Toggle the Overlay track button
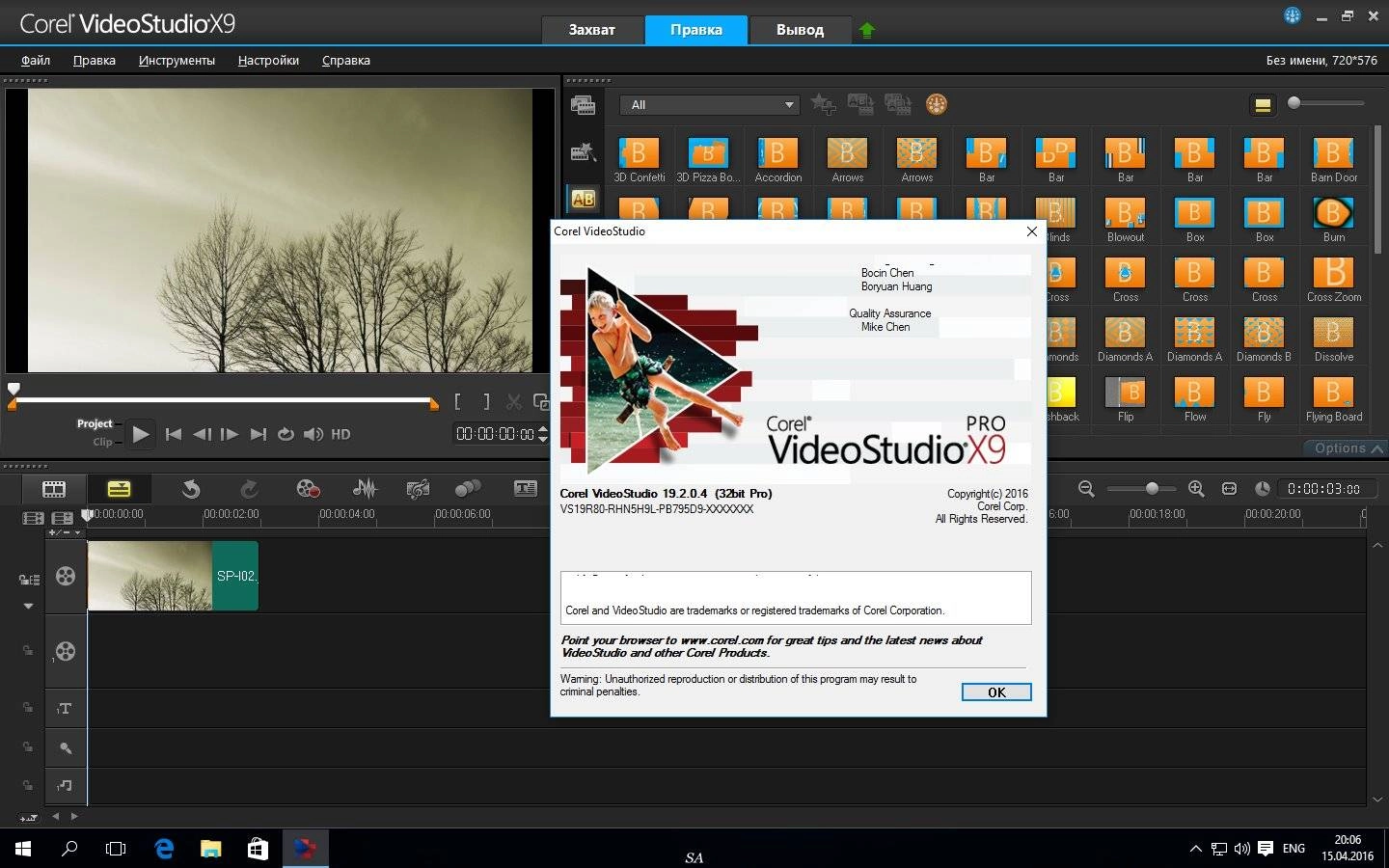The image size is (1389, 868). click(66, 651)
